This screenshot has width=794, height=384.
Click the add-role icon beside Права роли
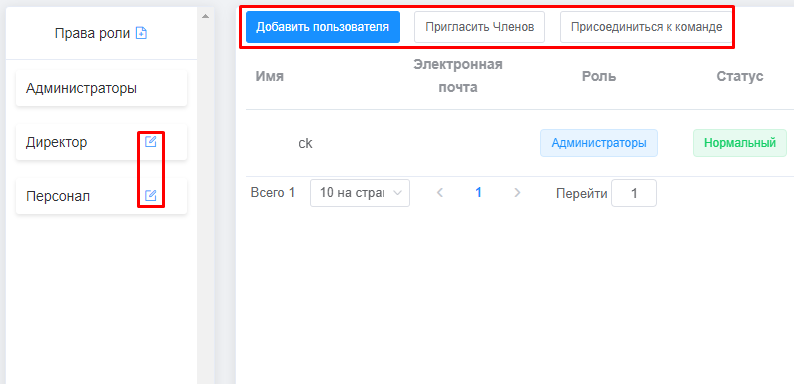tap(142, 33)
